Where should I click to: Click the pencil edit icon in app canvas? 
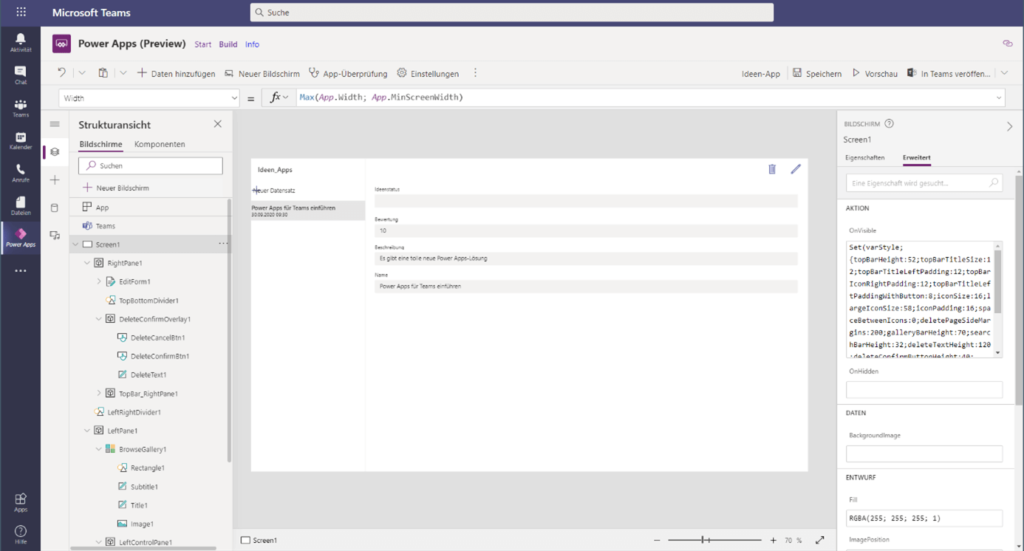pyautogui.click(x=795, y=169)
